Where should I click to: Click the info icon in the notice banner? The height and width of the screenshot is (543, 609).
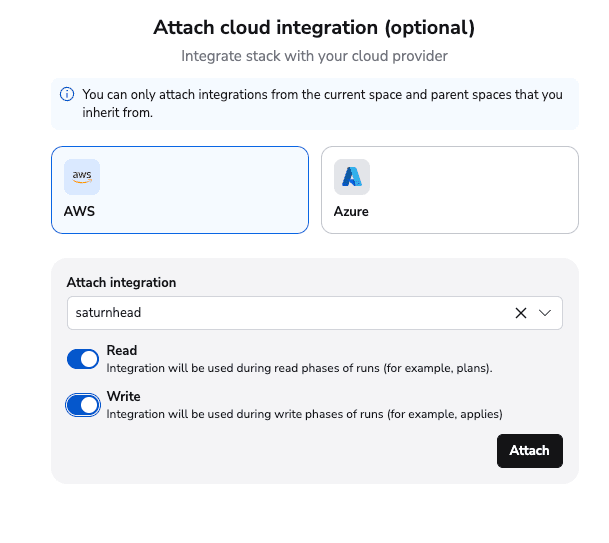tap(67, 94)
